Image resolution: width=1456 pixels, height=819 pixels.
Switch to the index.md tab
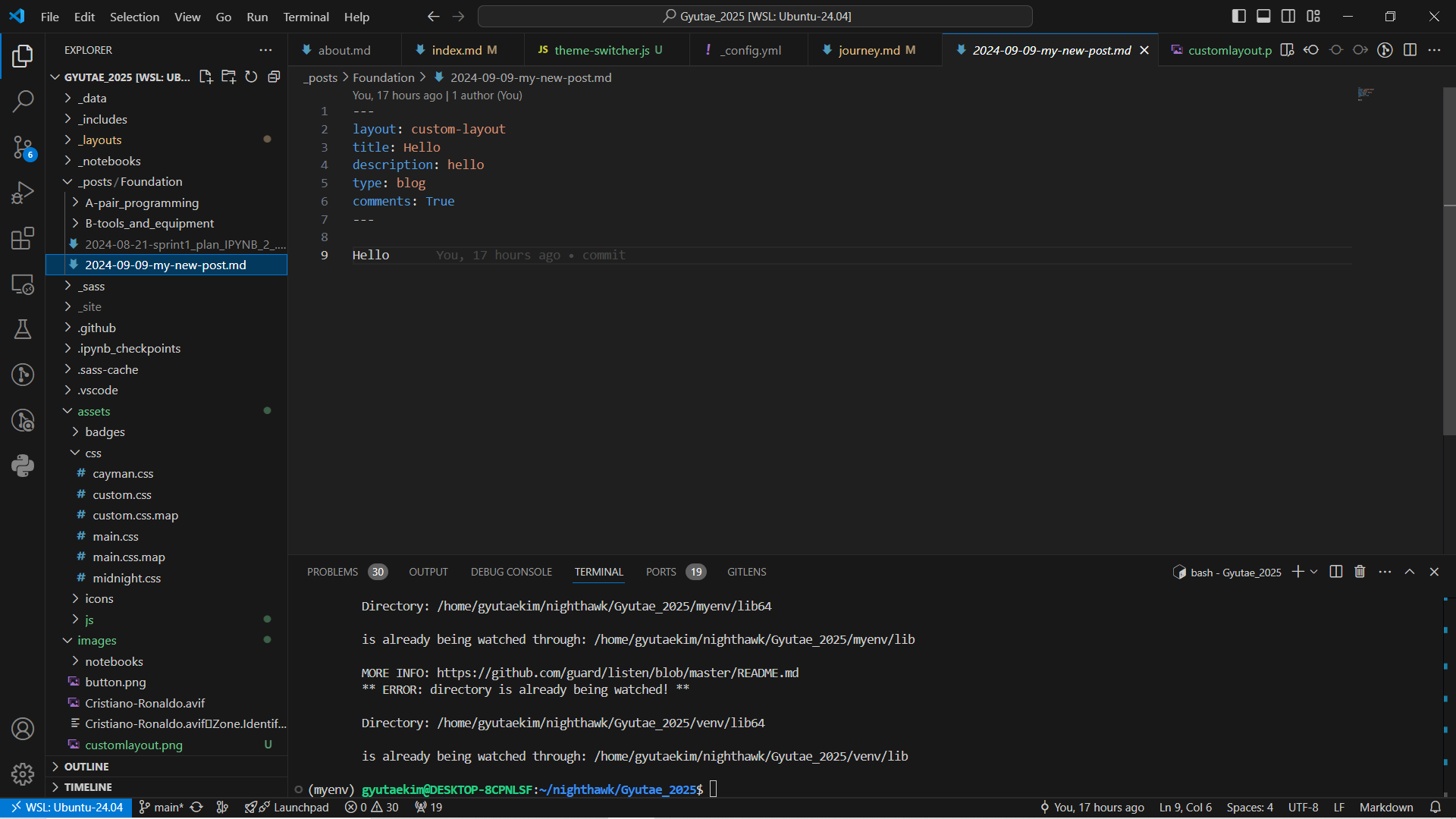tap(463, 50)
